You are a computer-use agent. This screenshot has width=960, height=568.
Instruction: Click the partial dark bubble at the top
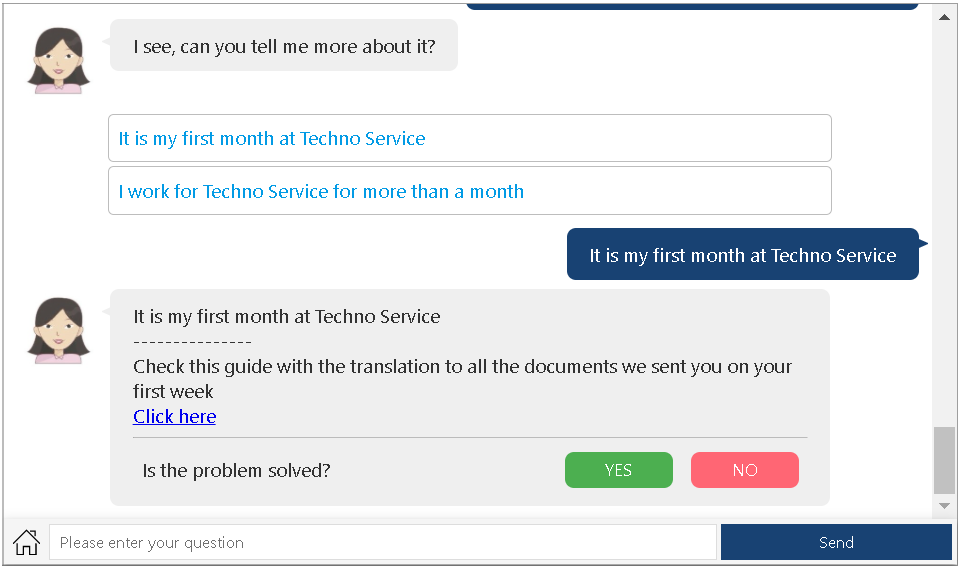pyautogui.click(x=692, y=6)
